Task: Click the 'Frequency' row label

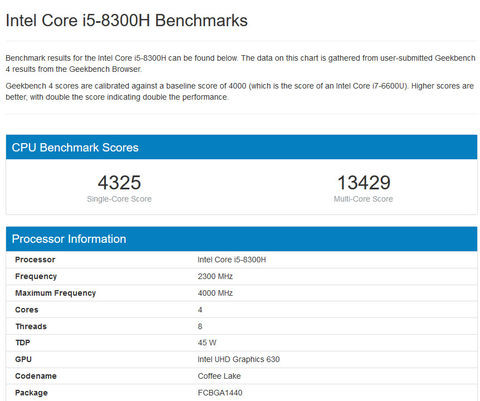Action: tap(36, 276)
